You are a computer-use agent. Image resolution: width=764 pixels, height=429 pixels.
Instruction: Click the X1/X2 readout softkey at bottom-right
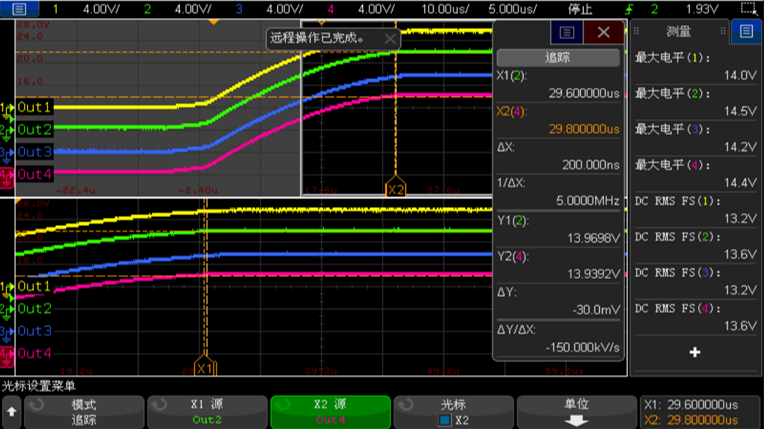pos(700,412)
